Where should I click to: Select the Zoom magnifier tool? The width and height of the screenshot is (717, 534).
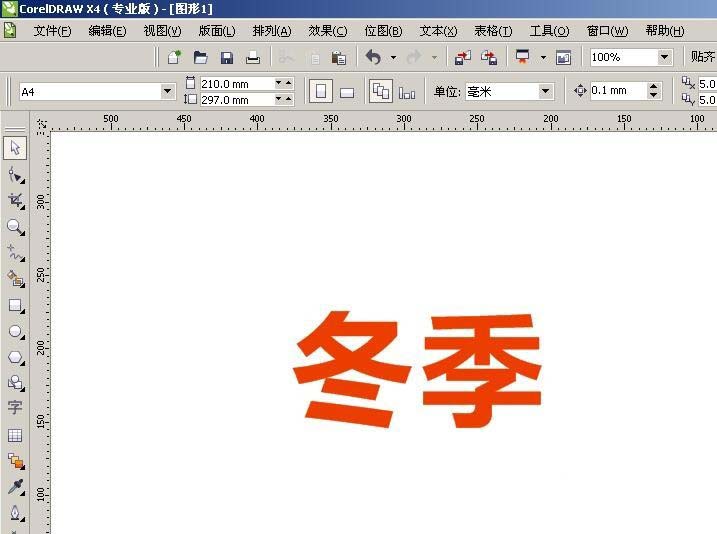pyautogui.click(x=15, y=227)
